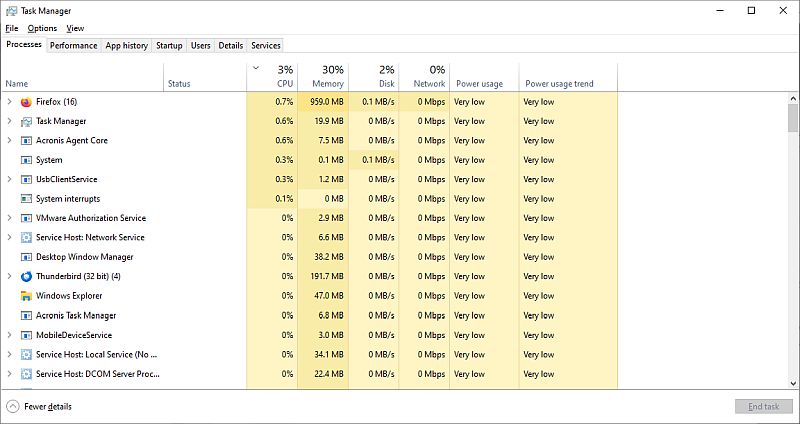Screen dimensions: 800x424
Task: Sort processes by Network column
Action: [x=424, y=78]
